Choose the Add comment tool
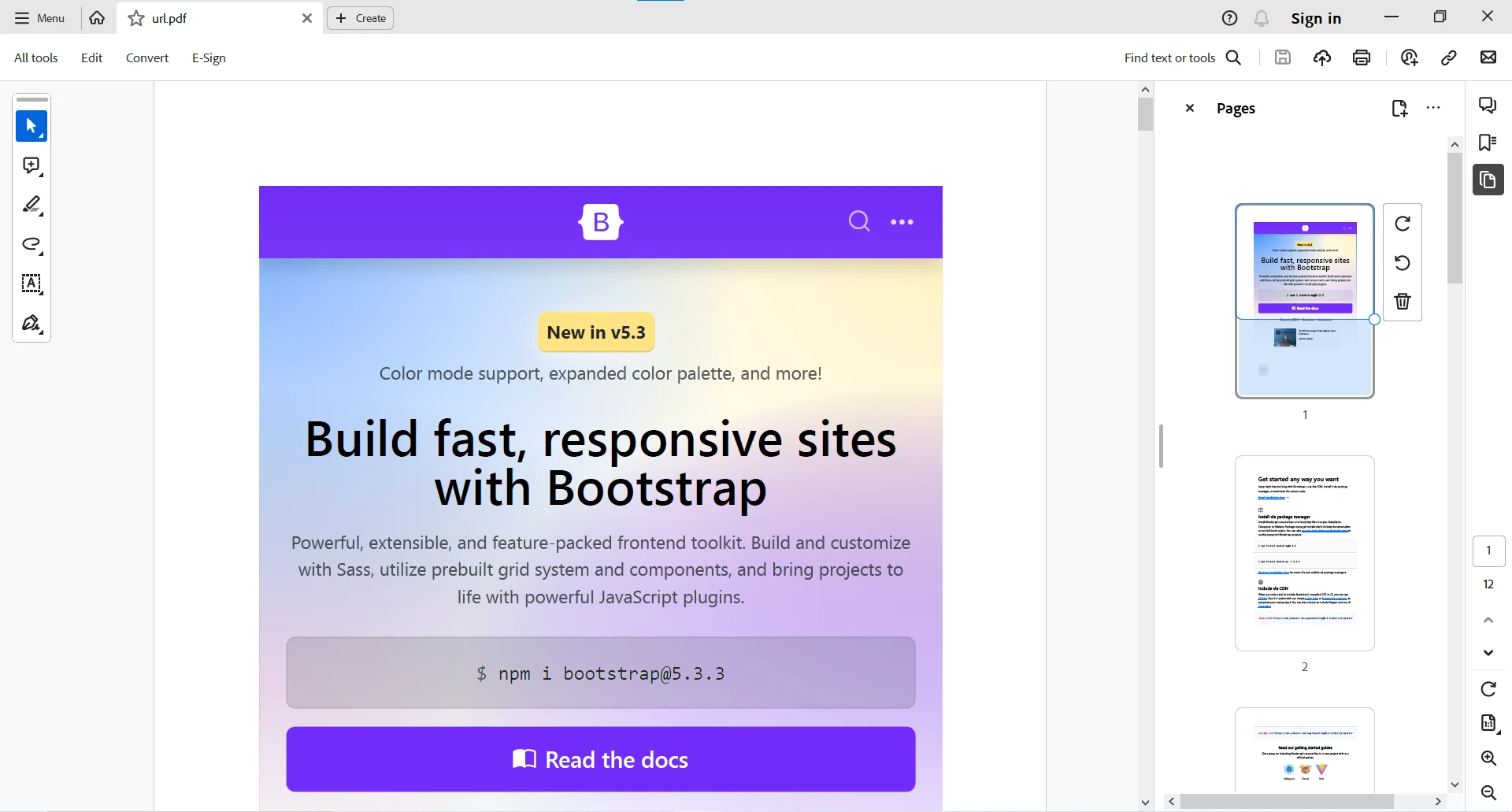This screenshot has width=1512, height=812. point(31,165)
